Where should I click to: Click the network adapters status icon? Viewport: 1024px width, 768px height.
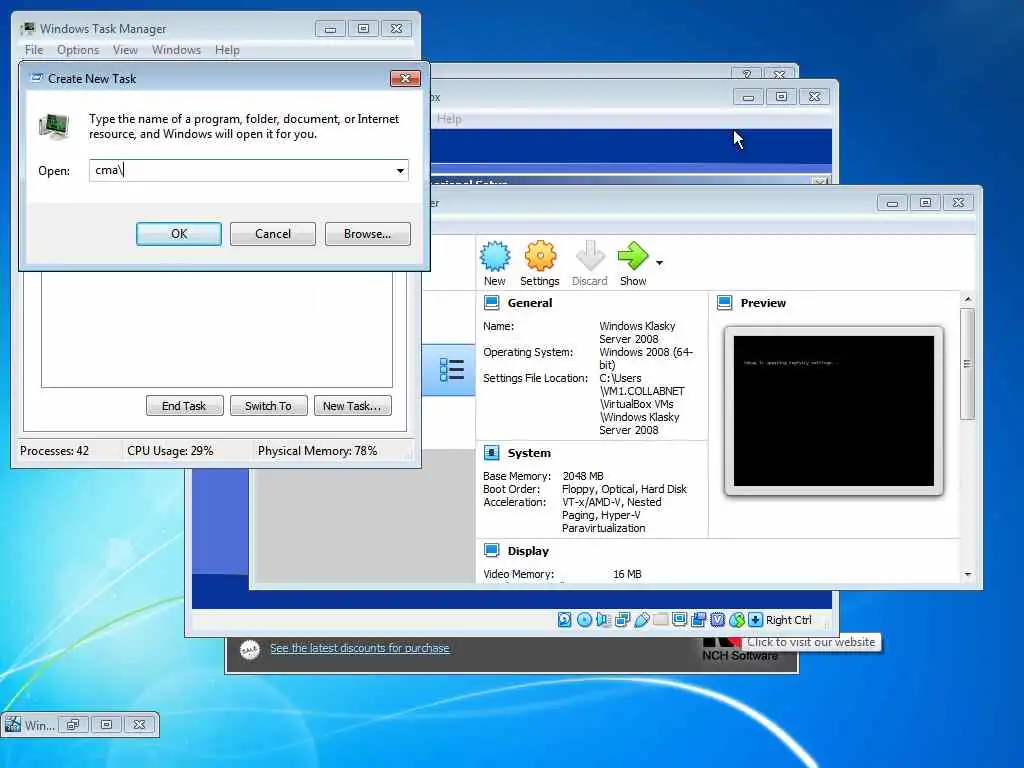pyautogui.click(x=622, y=620)
